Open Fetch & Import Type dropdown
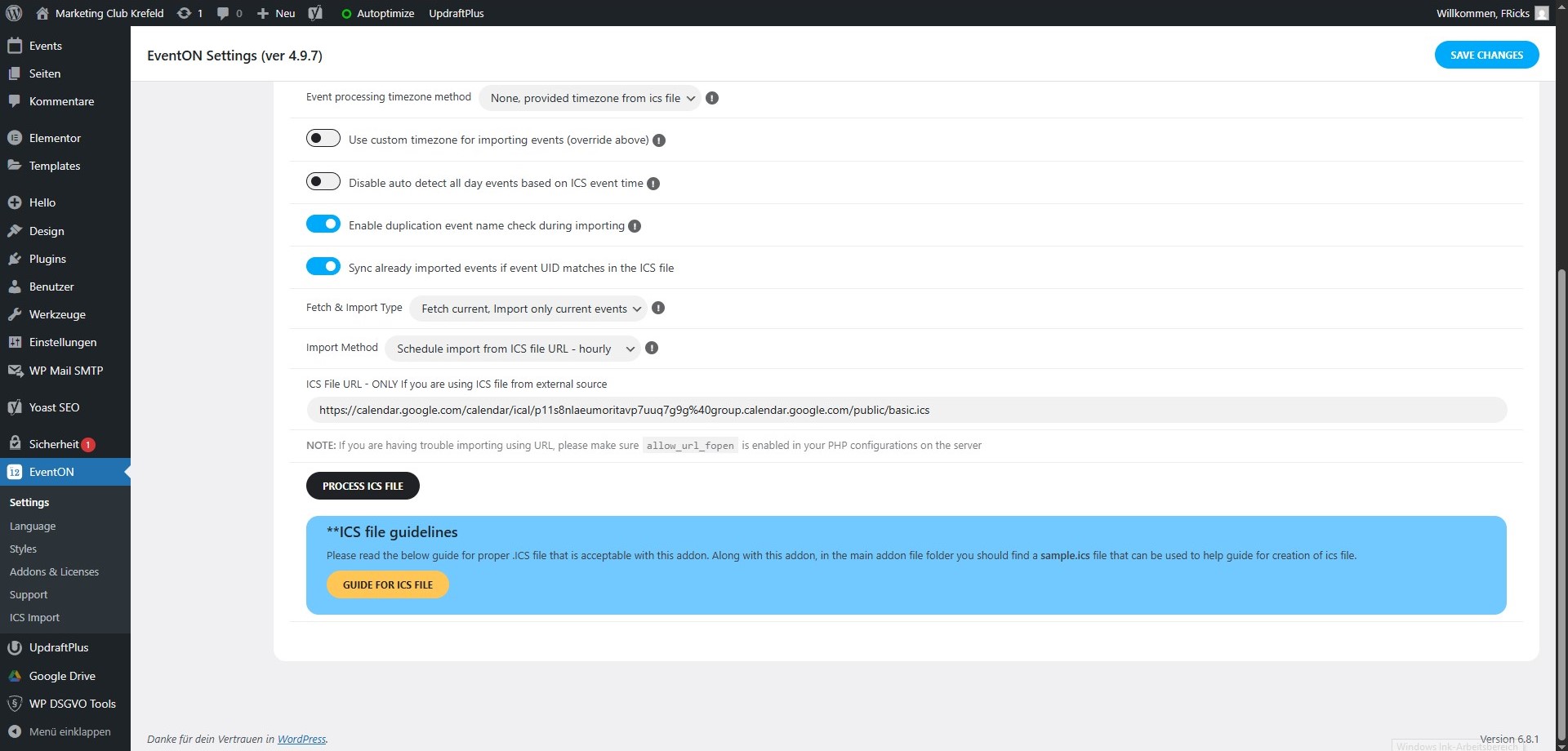This screenshot has width=1568, height=751. point(528,309)
